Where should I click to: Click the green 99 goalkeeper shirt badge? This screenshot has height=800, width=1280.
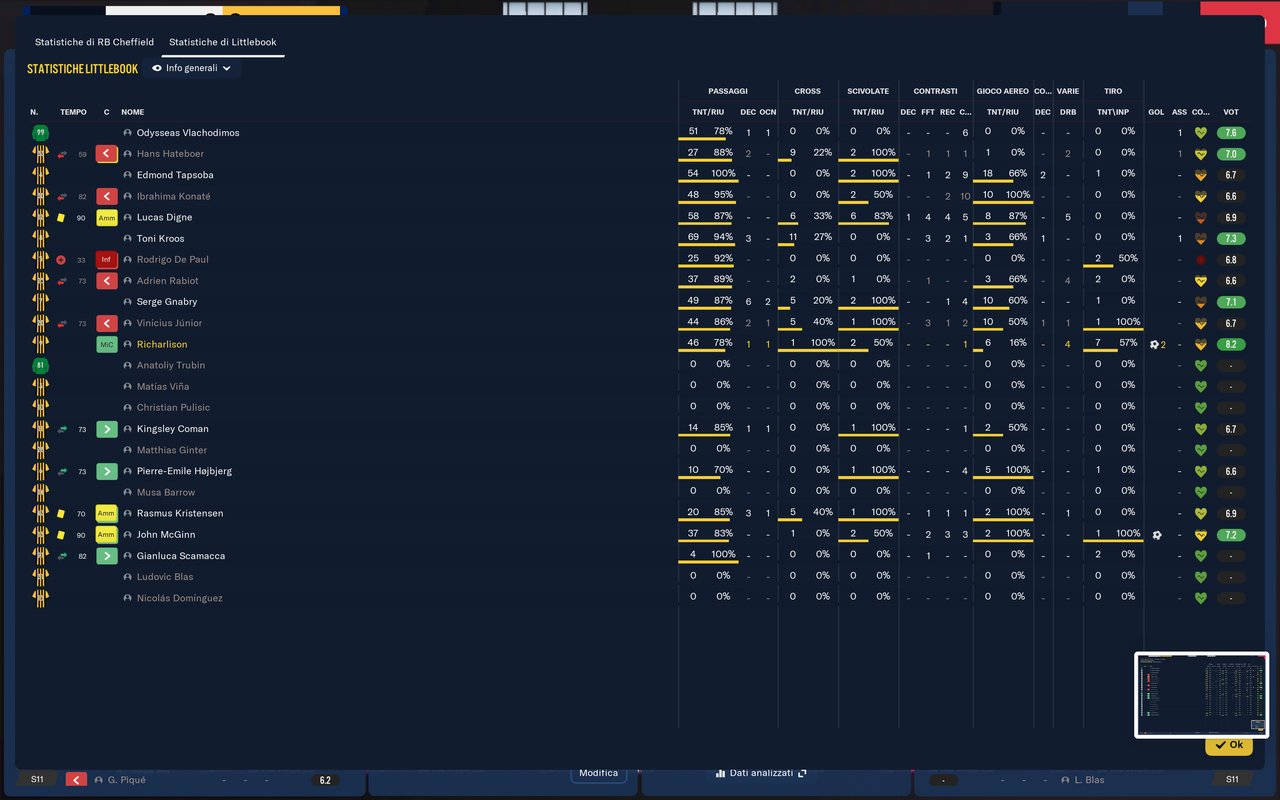tap(40, 133)
